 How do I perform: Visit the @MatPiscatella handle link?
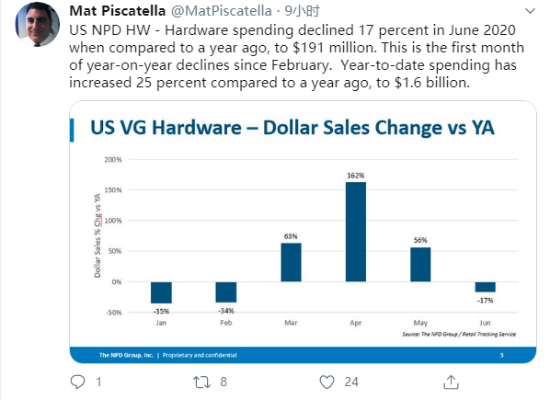(x=221, y=11)
